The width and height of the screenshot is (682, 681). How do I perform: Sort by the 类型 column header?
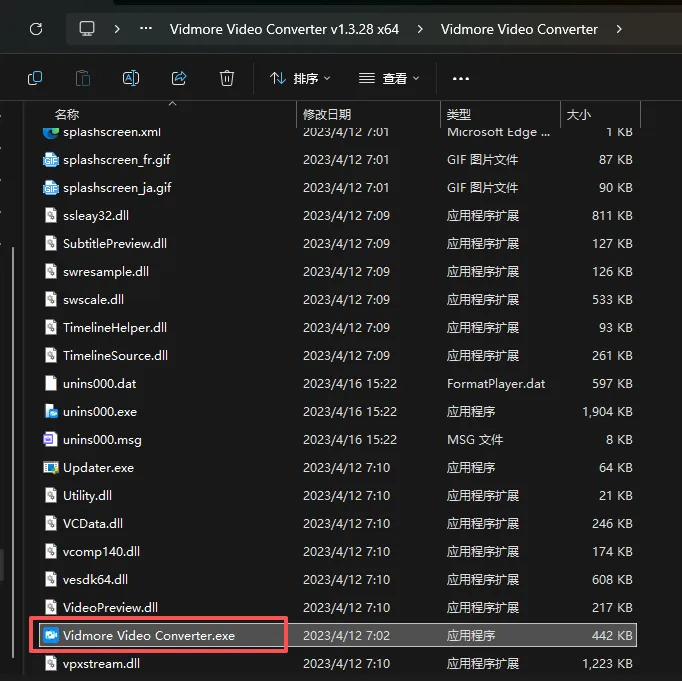point(459,114)
